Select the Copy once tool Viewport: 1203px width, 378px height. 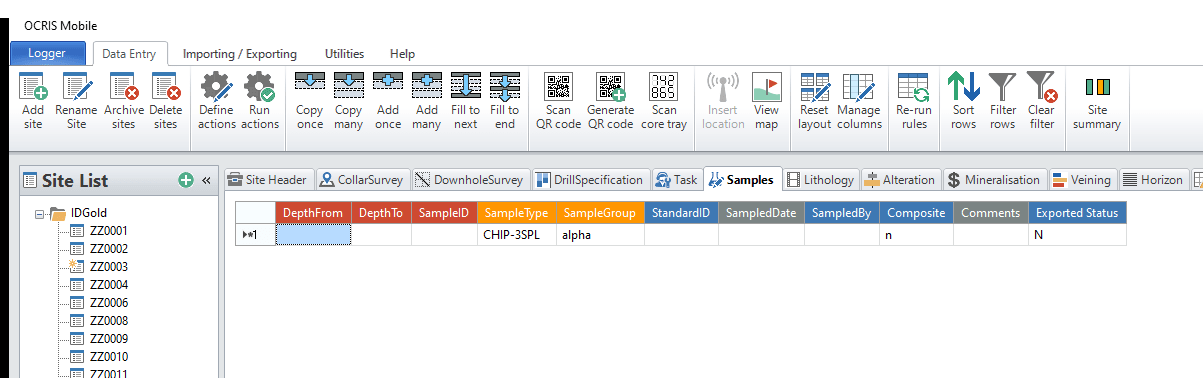coord(310,101)
